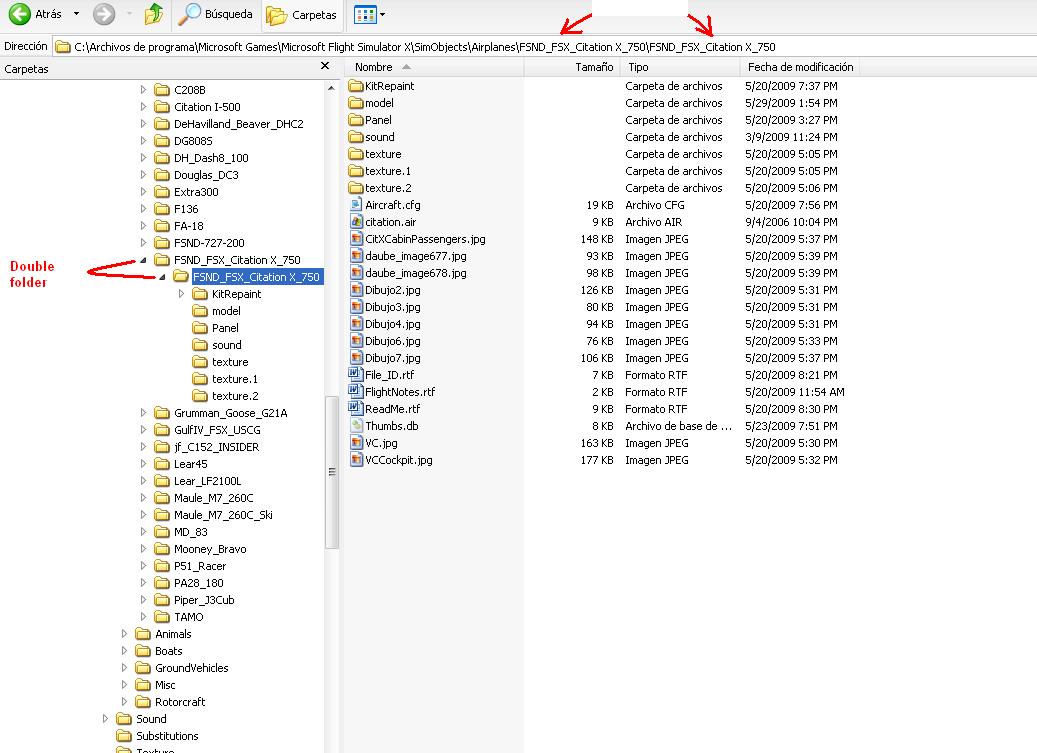Select jf_C152_INSIDER folder in tree
Image resolution: width=1037 pixels, height=753 pixels.
tap(216, 447)
